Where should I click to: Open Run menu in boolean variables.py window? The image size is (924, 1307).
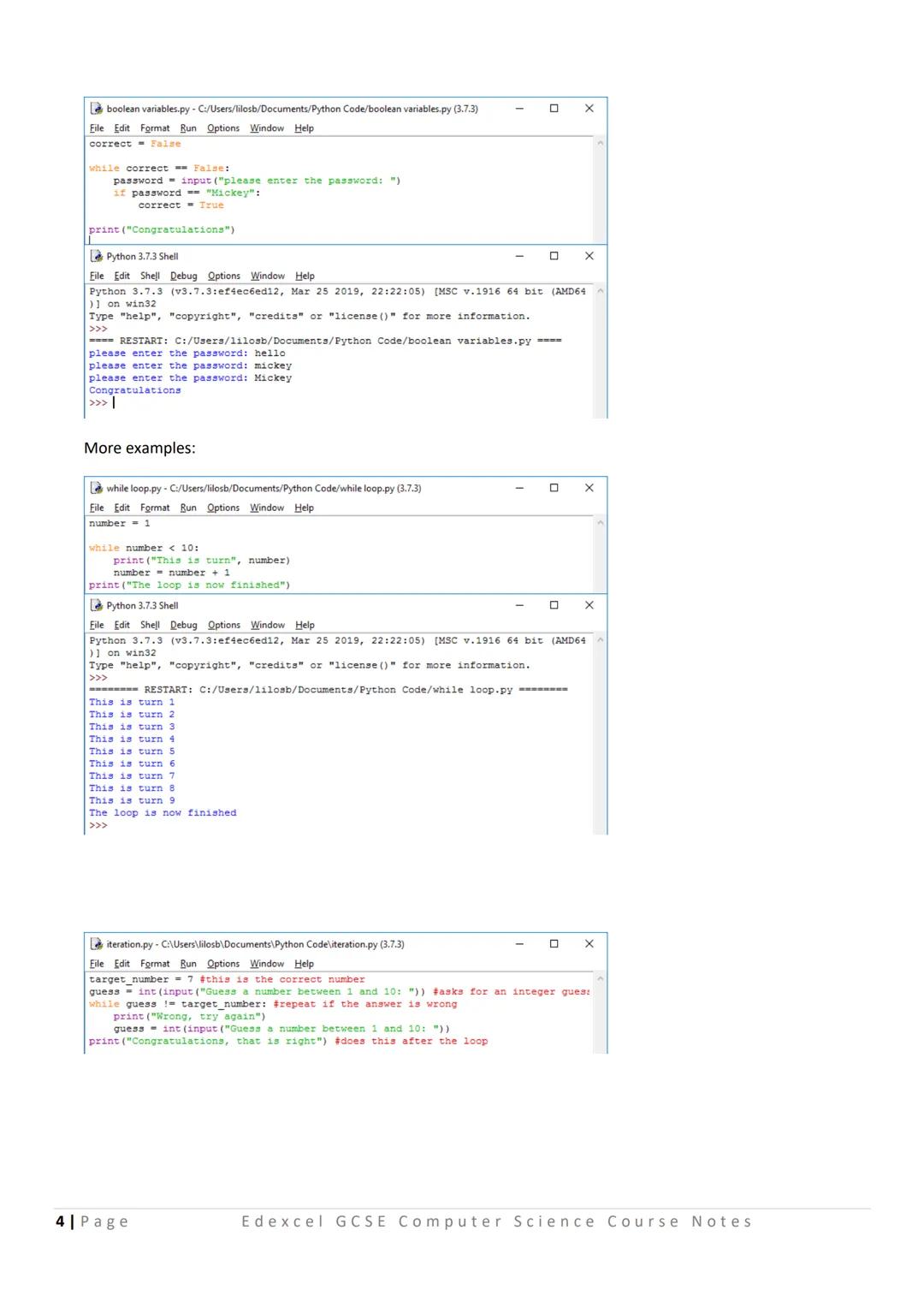point(188,128)
